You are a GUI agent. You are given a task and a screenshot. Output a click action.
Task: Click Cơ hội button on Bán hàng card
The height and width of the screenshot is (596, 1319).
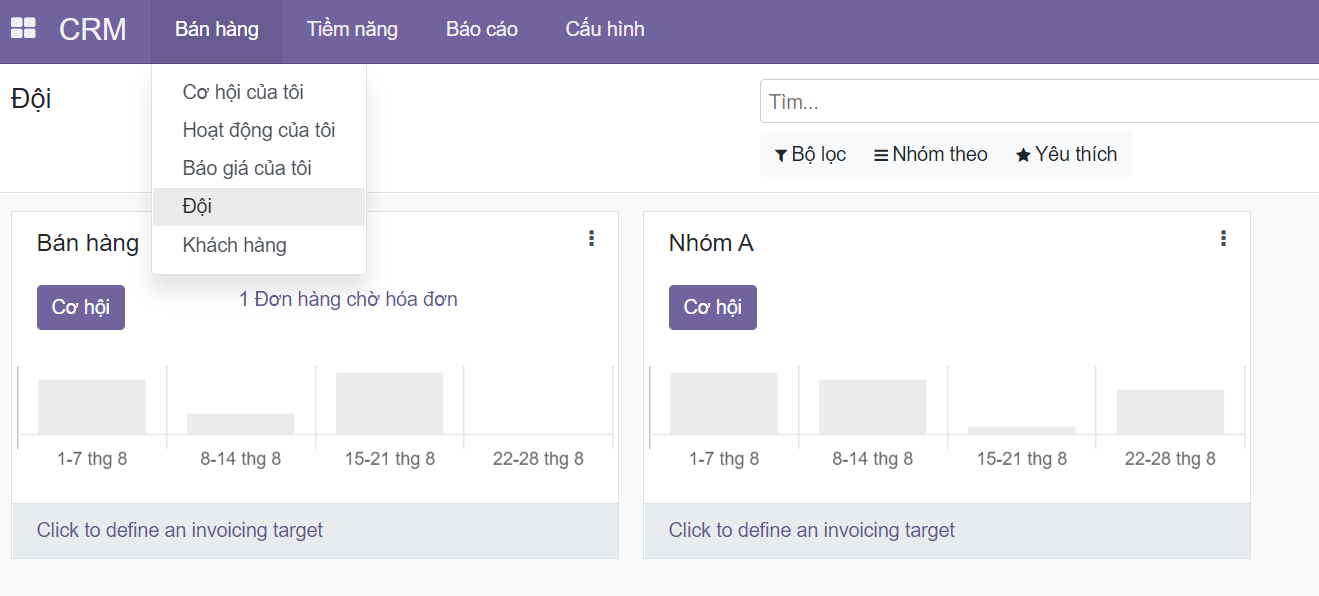pos(81,307)
